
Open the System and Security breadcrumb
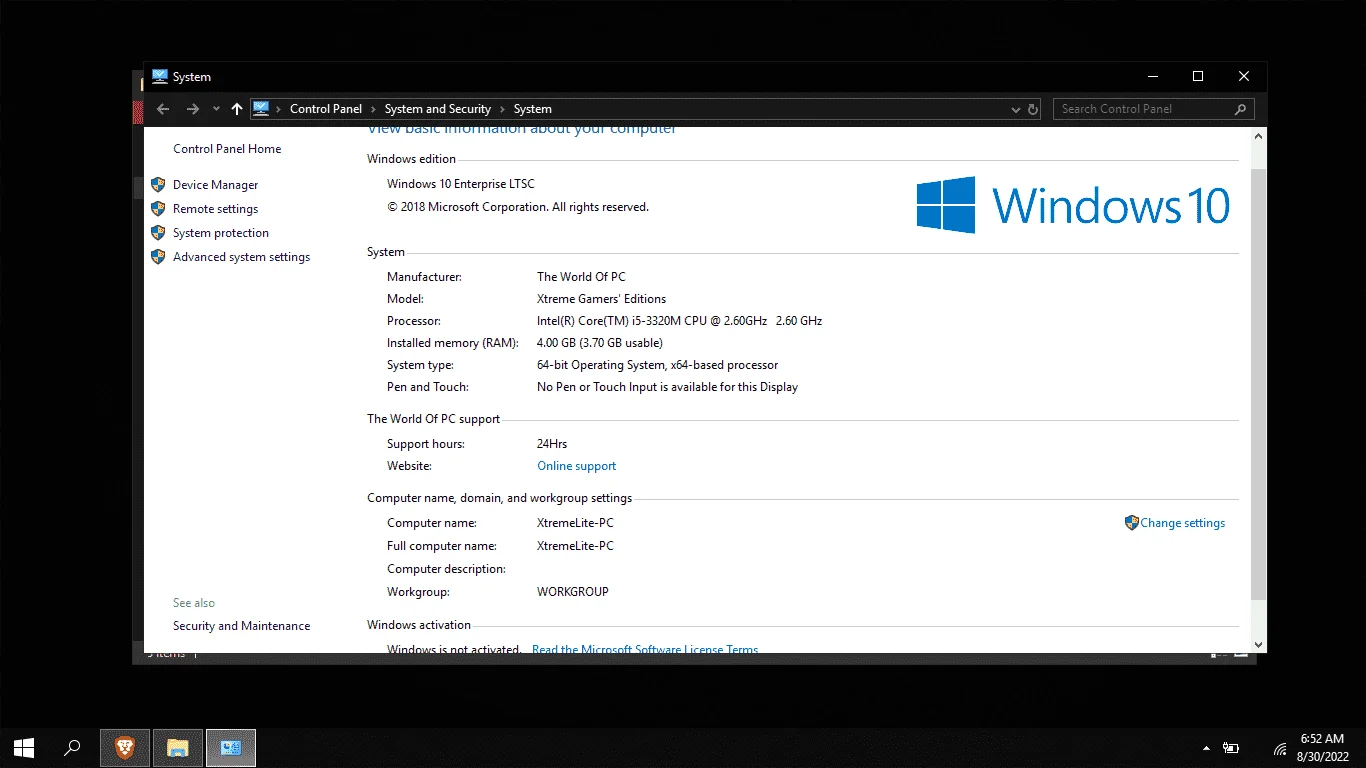point(438,109)
